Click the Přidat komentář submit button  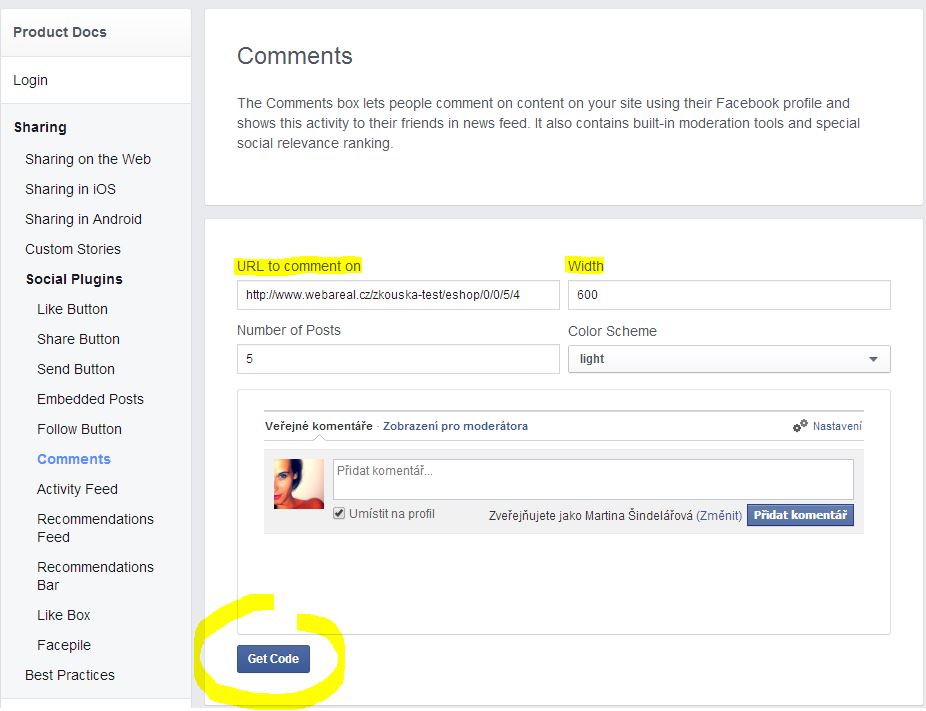click(x=800, y=515)
